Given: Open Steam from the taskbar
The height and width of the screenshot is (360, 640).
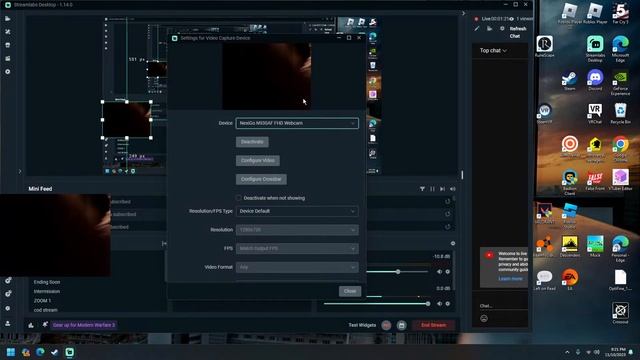Looking at the screenshot, I should pyautogui.click(x=55, y=352).
